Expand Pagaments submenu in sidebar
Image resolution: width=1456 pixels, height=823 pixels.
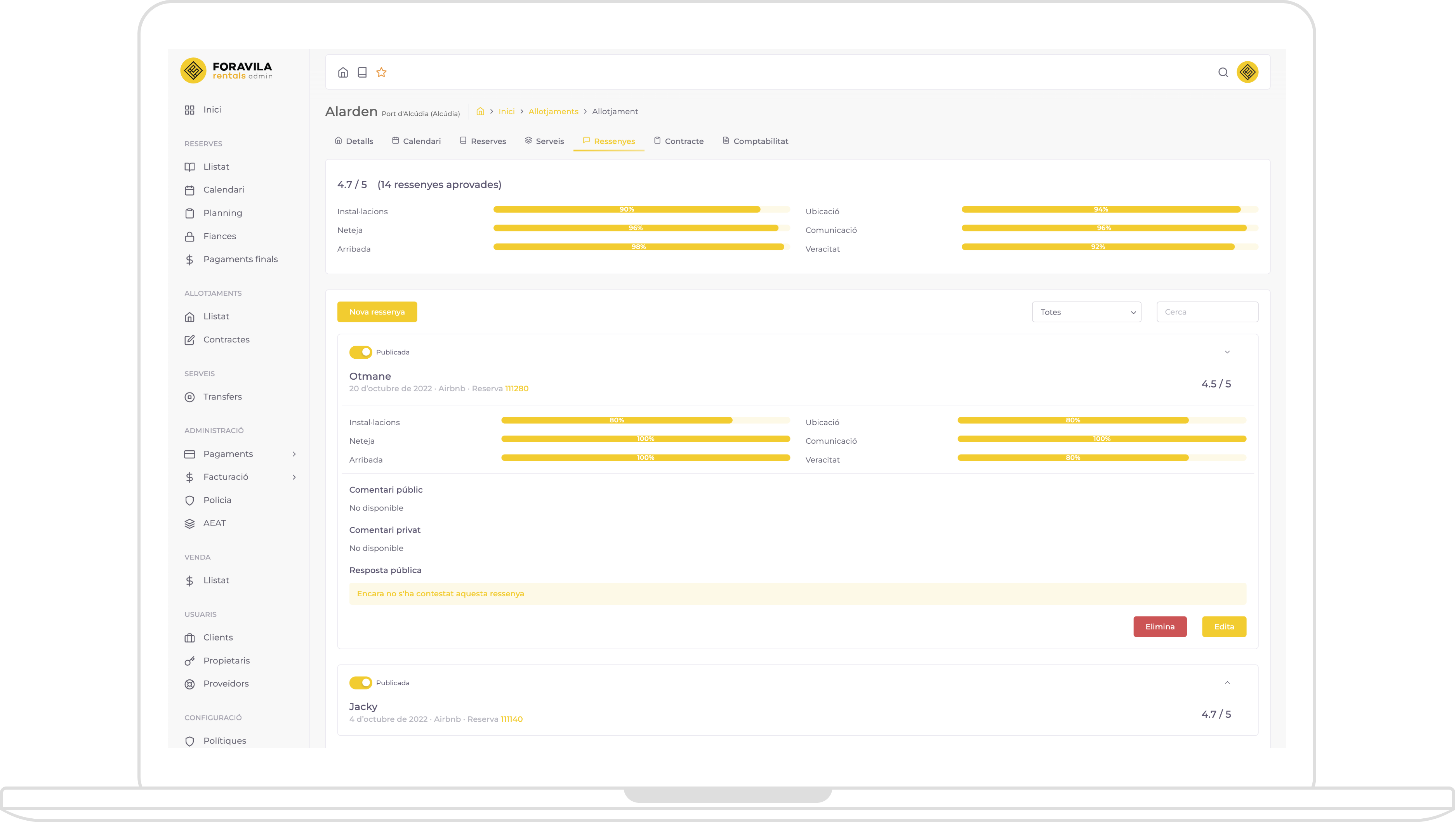click(241, 455)
